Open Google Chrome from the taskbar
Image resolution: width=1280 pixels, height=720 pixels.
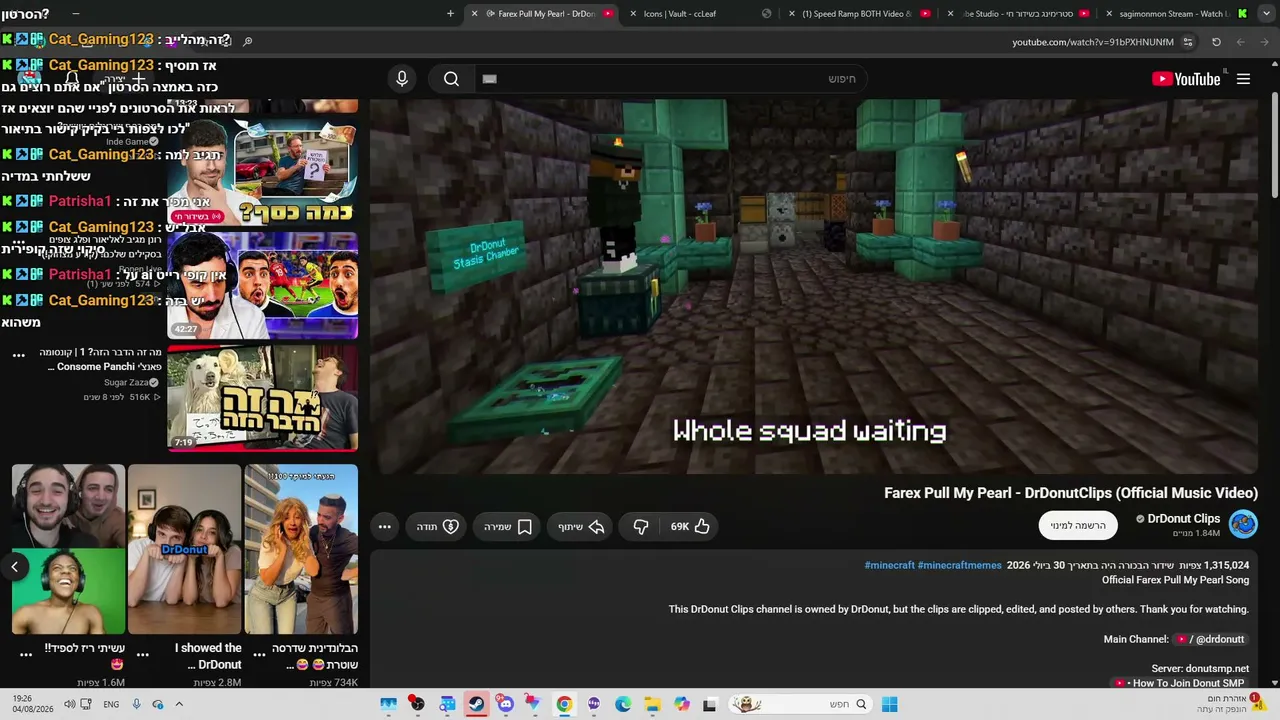[x=564, y=704]
